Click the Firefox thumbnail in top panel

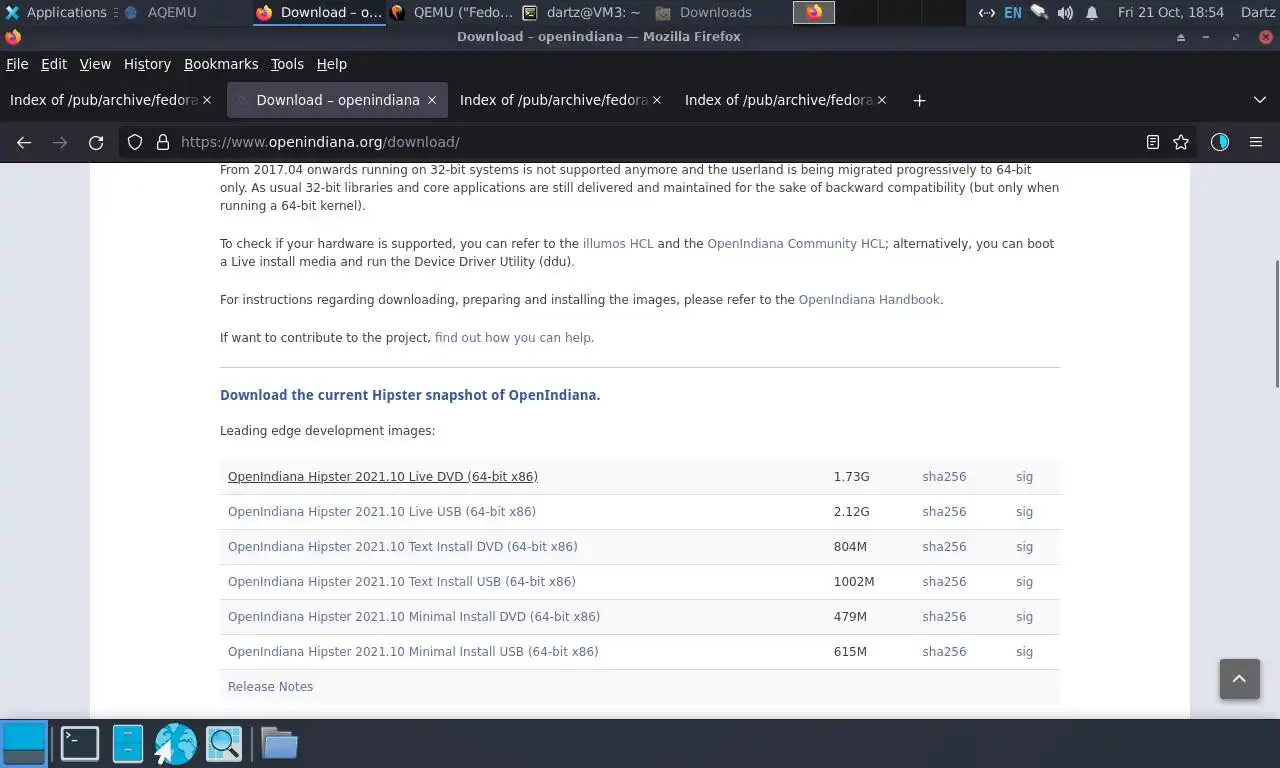click(814, 12)
